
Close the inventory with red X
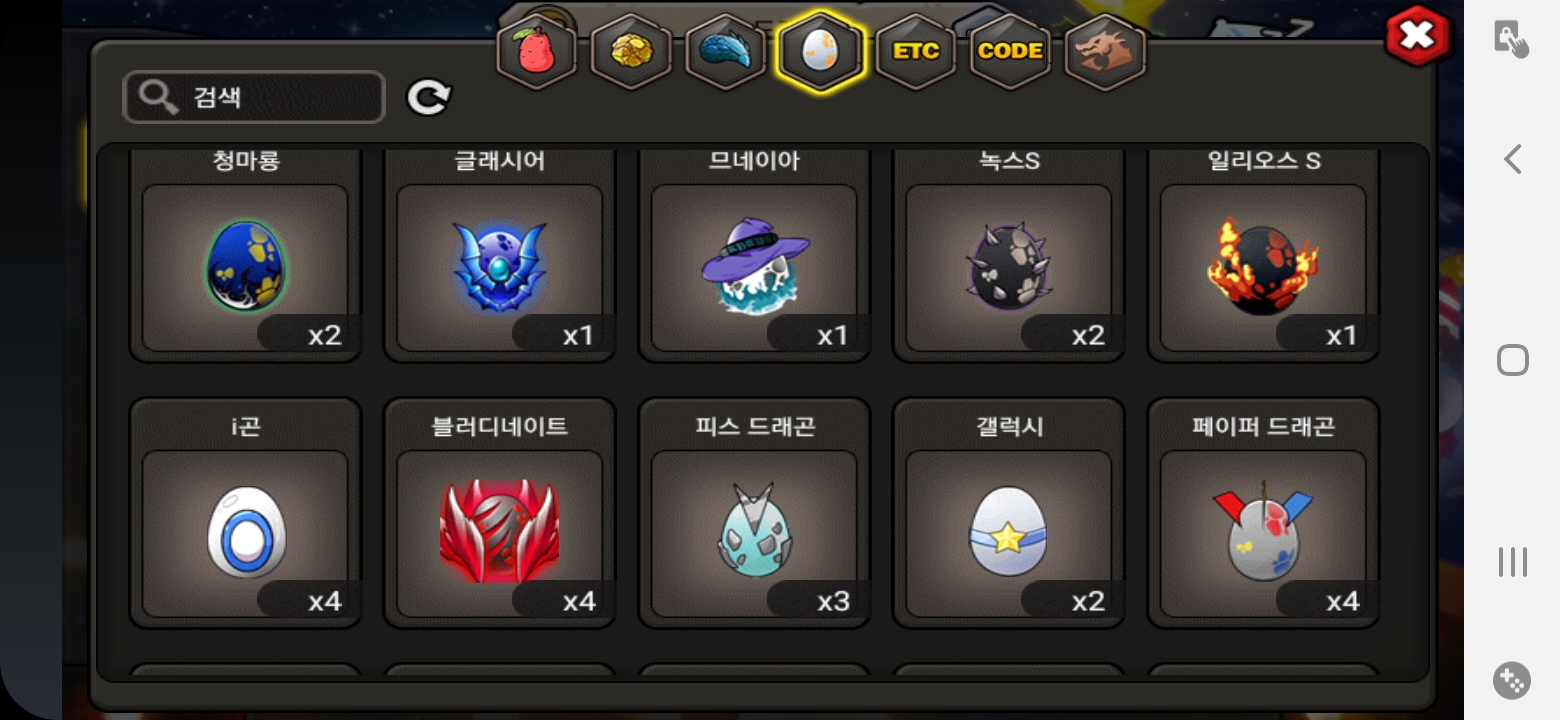click(x=1417, y=37)
